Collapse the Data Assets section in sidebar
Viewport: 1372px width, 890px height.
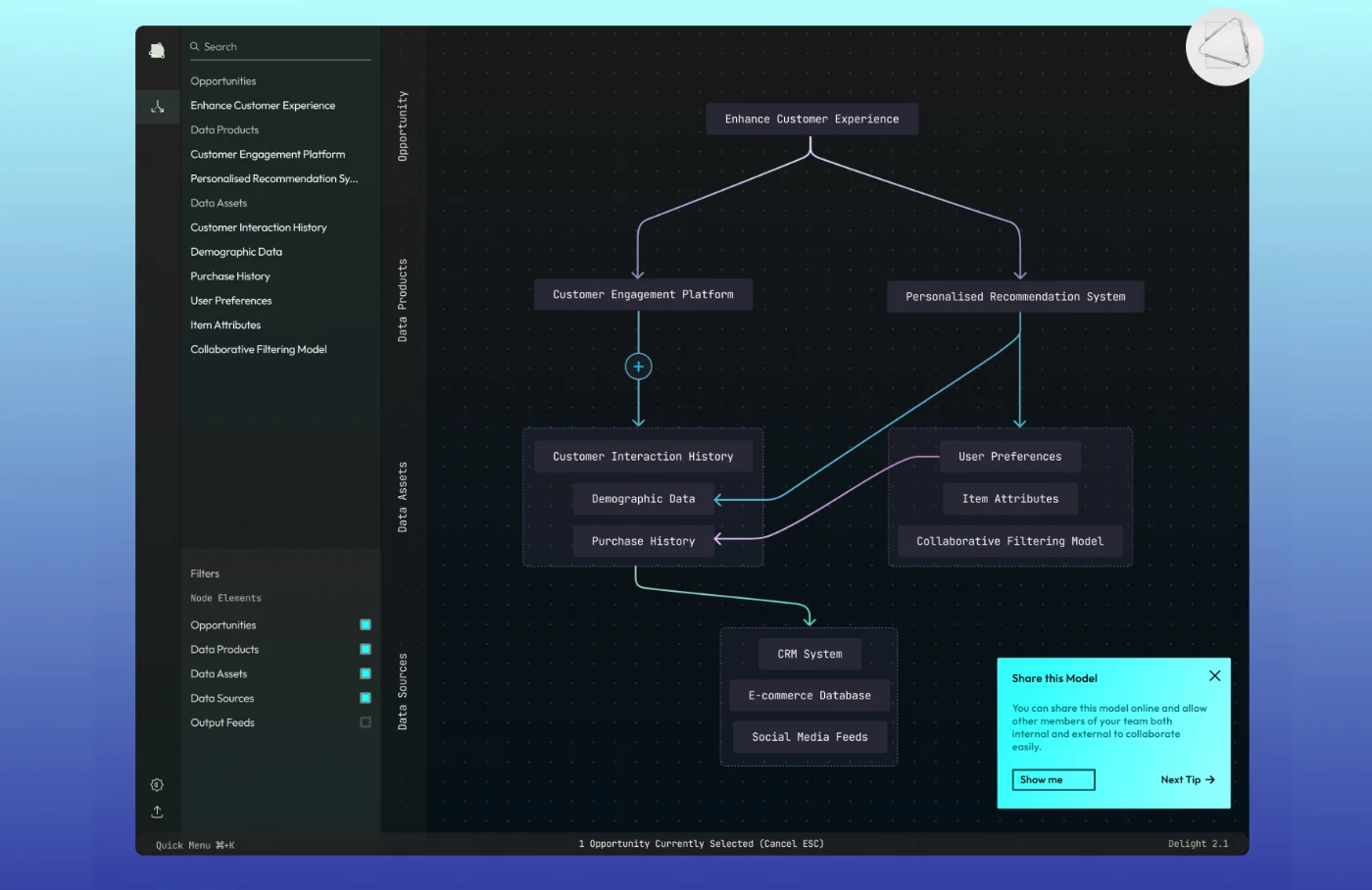click(x=218, y=203)
